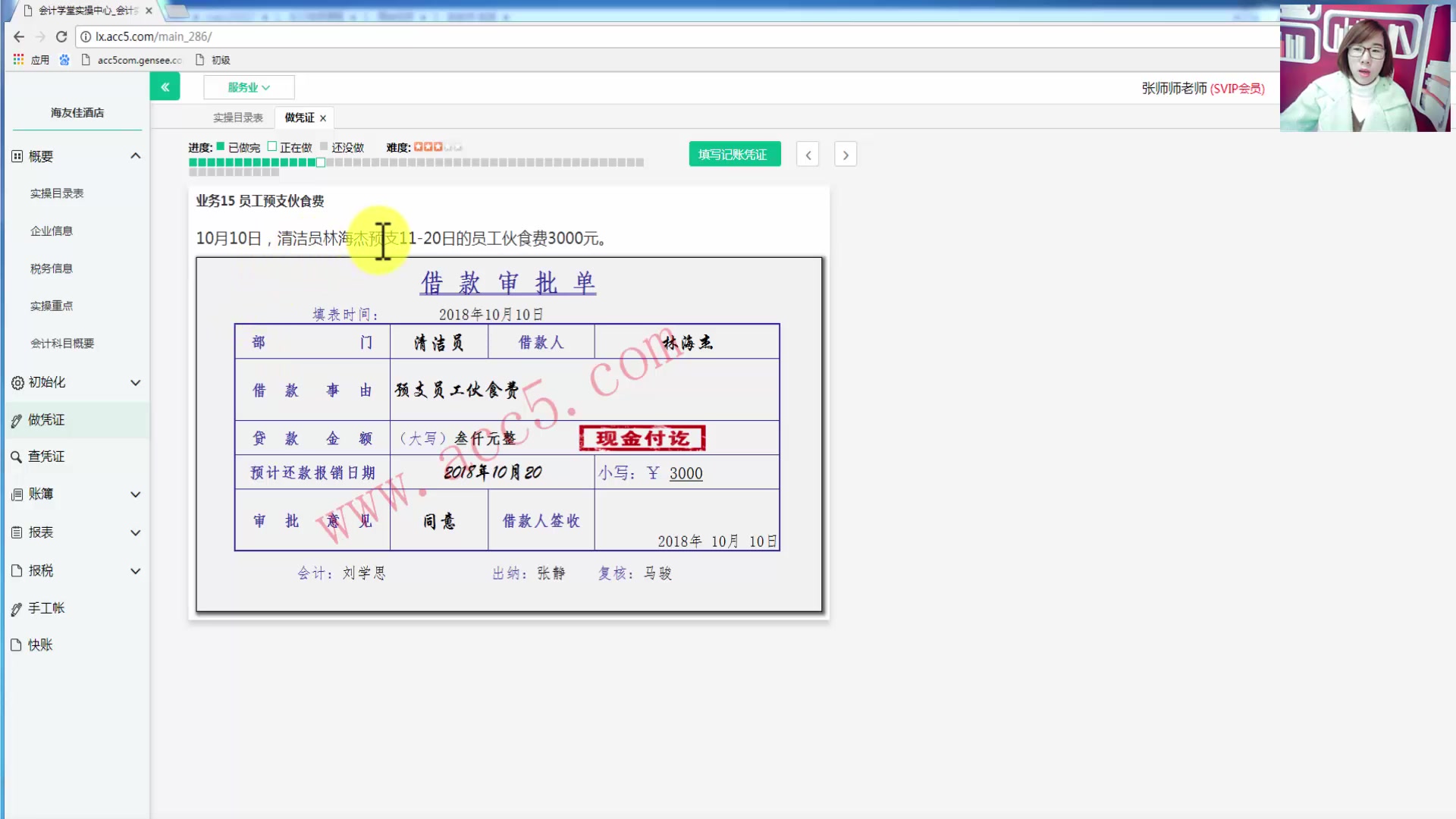Collapse the sidebar with double-chevron button

(x=165, y=87)
